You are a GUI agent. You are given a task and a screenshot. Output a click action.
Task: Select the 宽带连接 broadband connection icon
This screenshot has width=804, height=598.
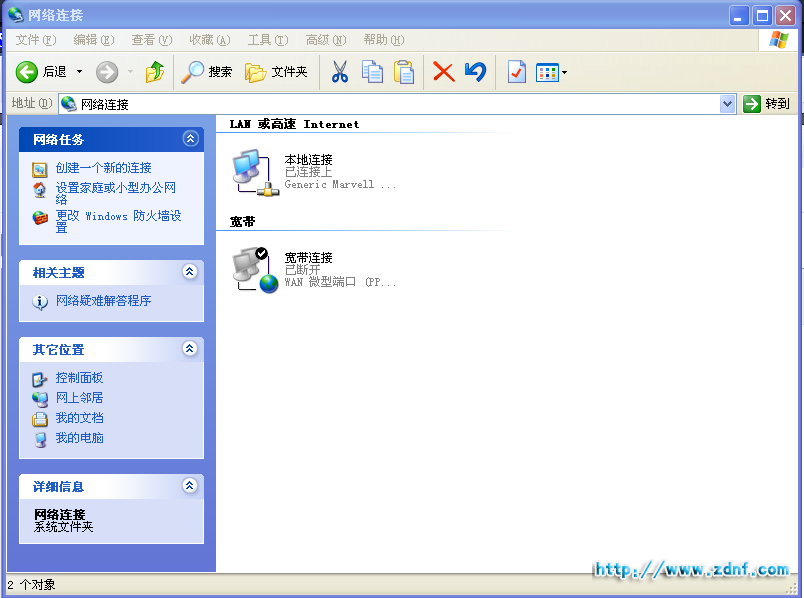[255, 270]
